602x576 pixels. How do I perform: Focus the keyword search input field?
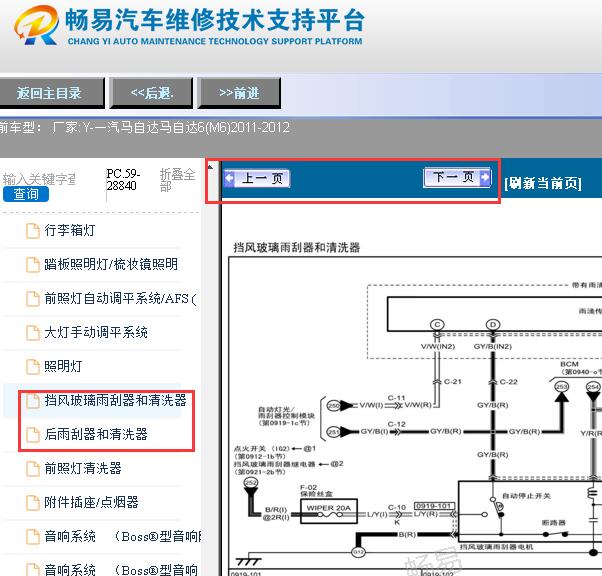(x=39, y=179)
